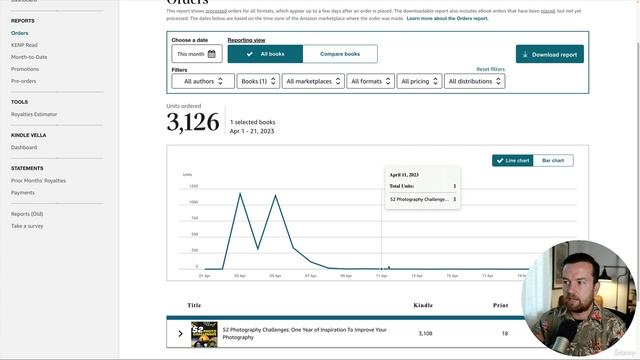Image resolution: width=640 pixels, height=360 pixels.
Task: Click the download arrow icon on report button
Action: (525, 54)
